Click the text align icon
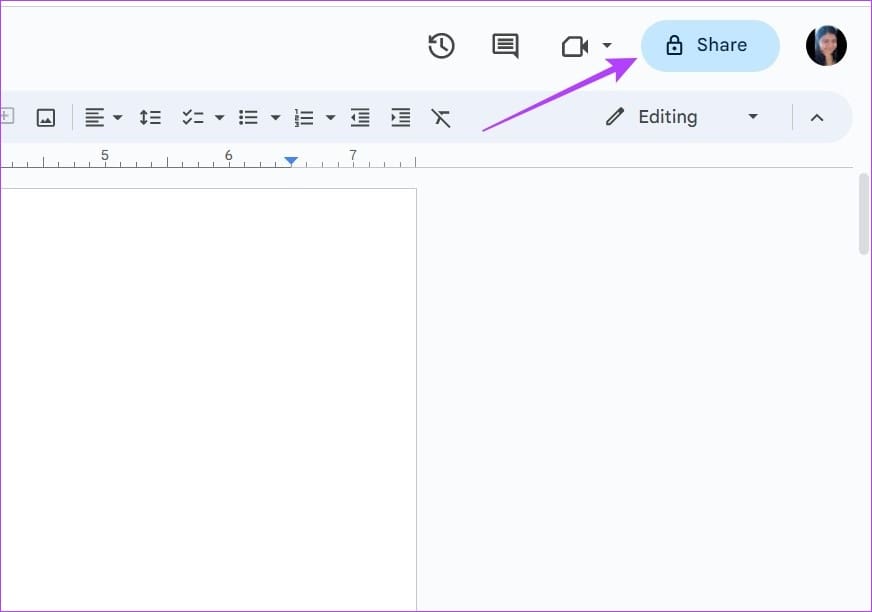The width and height of the screenshot is (872, 612). pyautogui.click(x=95, y=117)
